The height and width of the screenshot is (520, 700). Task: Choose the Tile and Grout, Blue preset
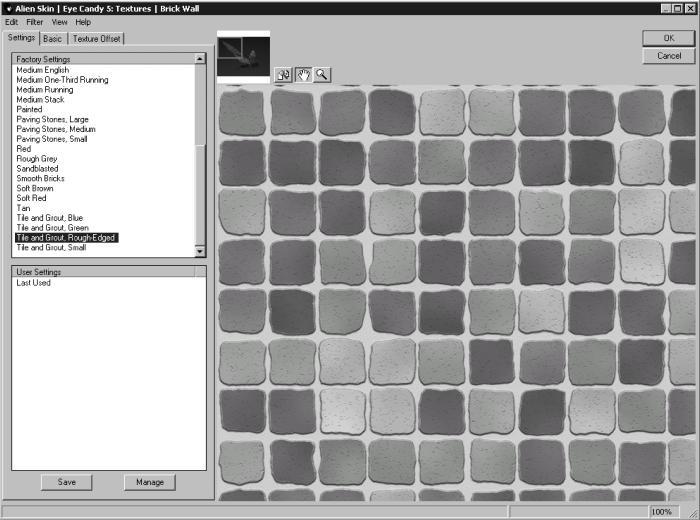pyautogui.click(x=50, y=218)
